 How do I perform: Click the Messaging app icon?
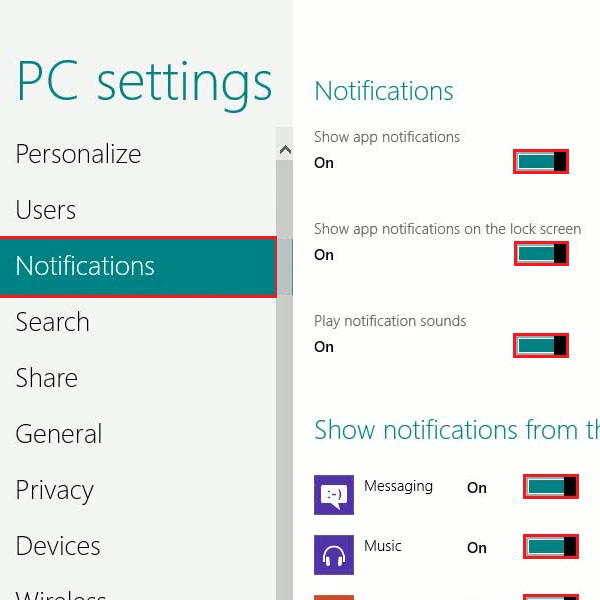(x=334, y=495)
